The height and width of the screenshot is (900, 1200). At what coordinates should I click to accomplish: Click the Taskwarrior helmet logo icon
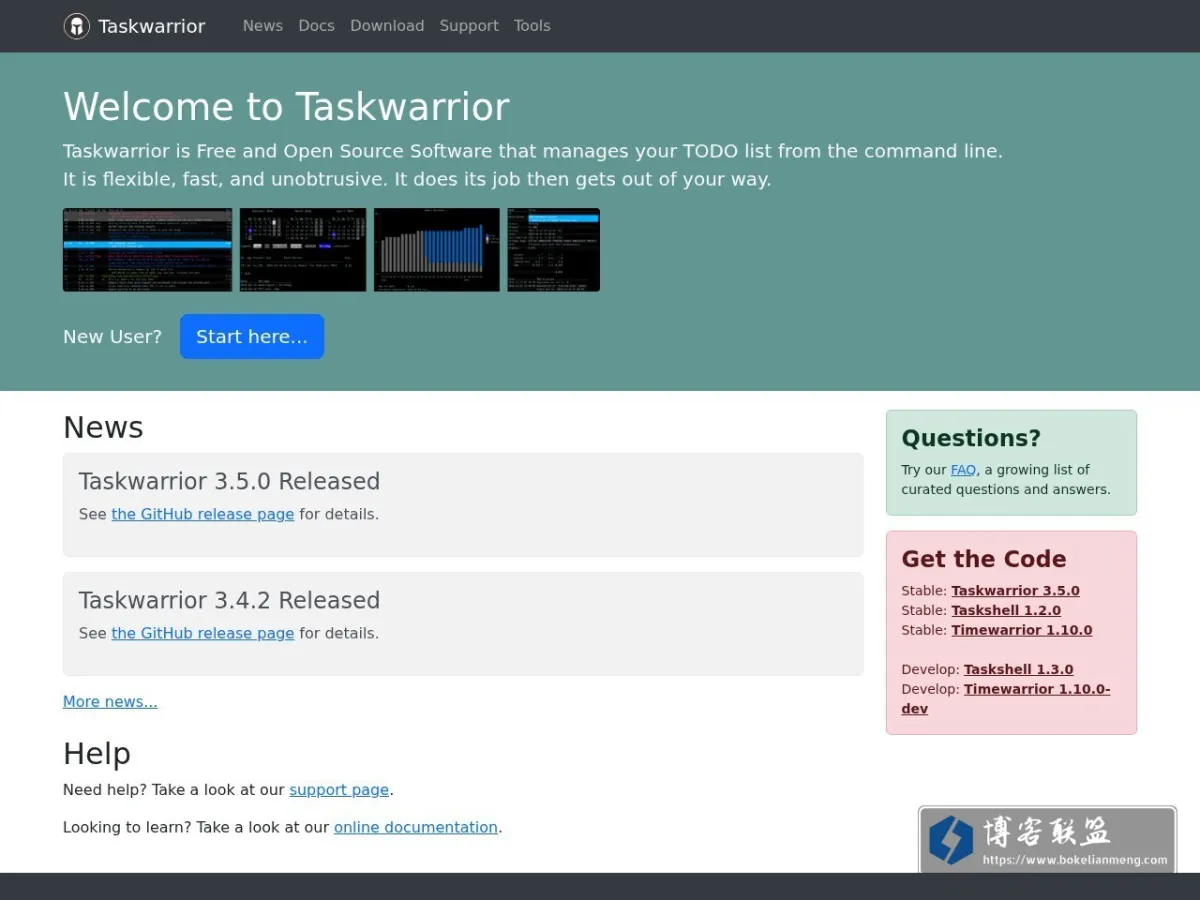click(77, 26)
